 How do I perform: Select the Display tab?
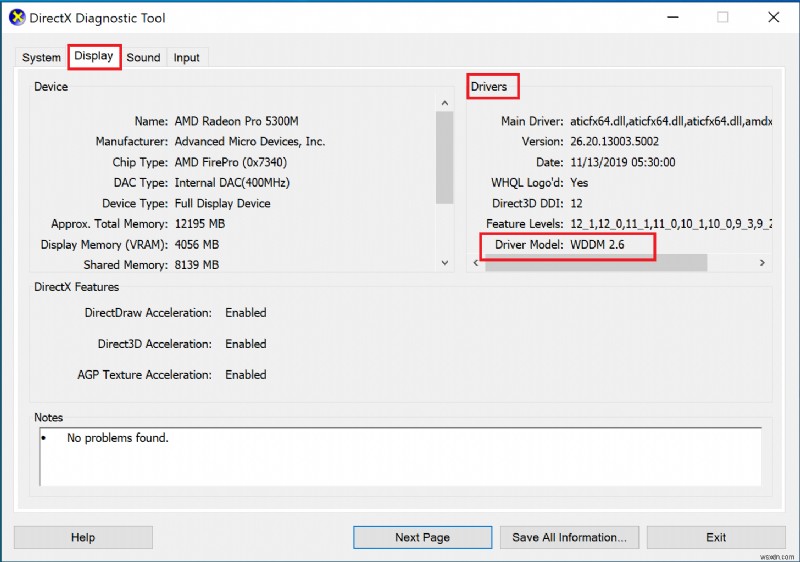(x=94, y=56)
